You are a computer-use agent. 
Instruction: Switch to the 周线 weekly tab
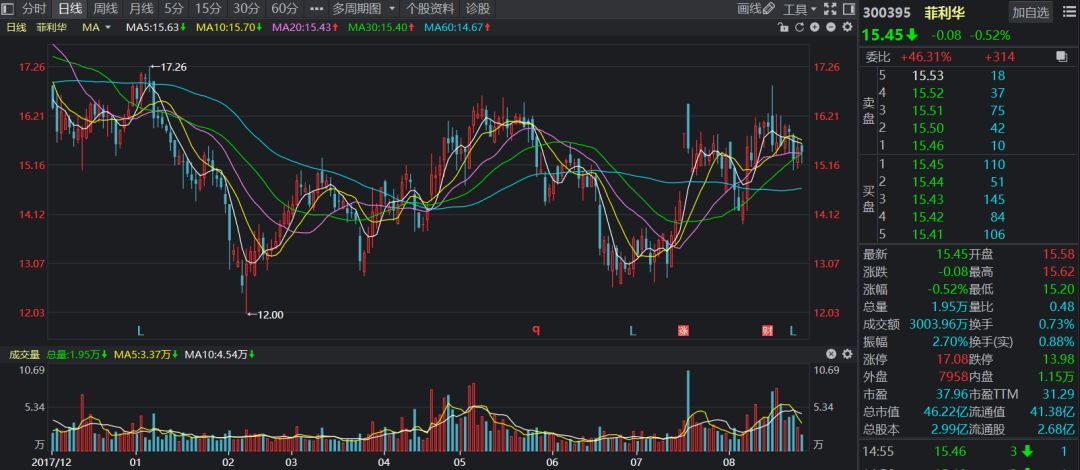tap(106, 9)
